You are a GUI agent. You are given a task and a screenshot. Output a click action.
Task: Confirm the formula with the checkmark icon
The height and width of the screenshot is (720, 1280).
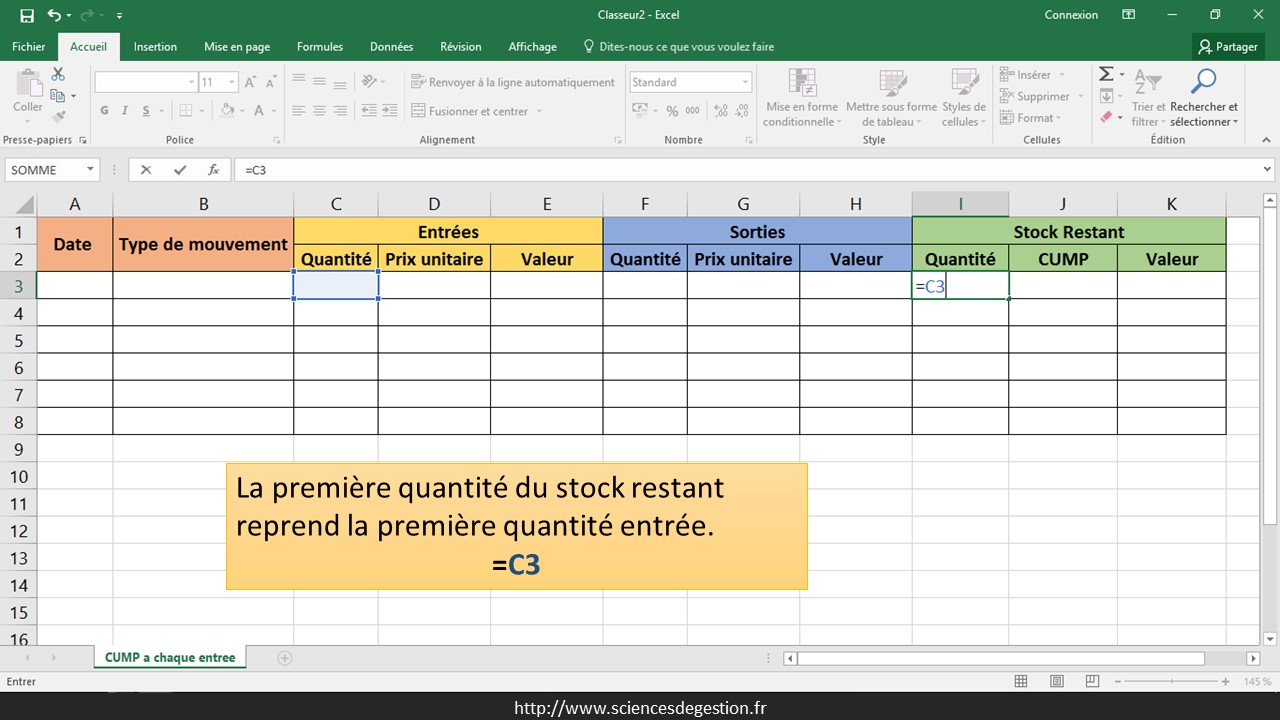tap(180, 170)
